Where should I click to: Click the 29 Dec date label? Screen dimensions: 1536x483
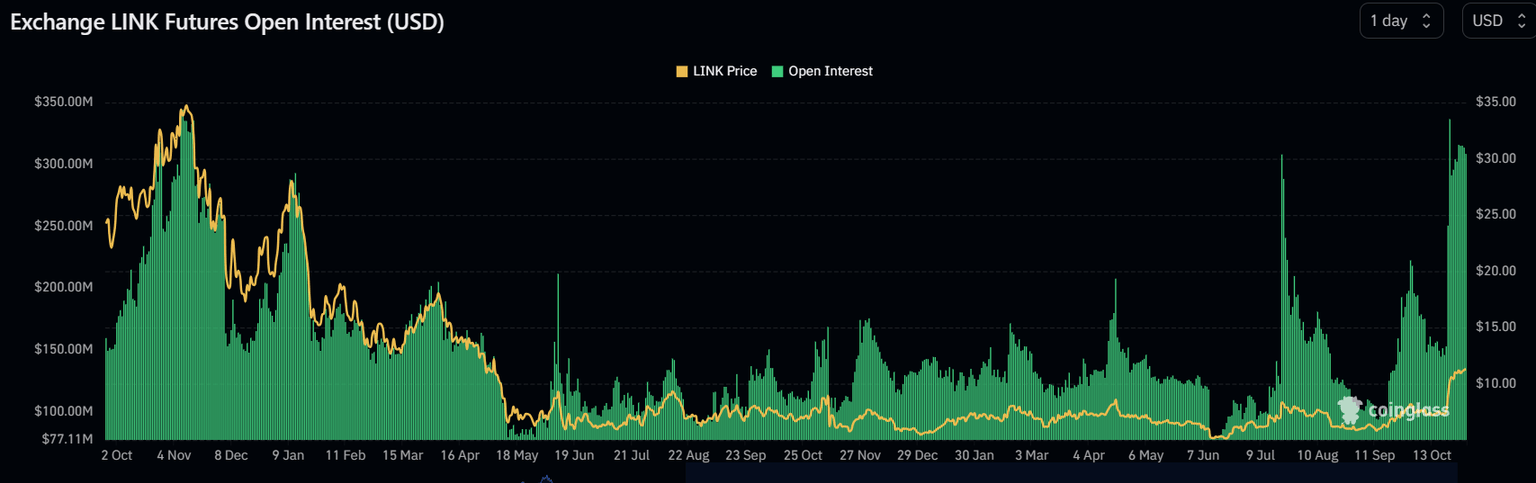918,455
